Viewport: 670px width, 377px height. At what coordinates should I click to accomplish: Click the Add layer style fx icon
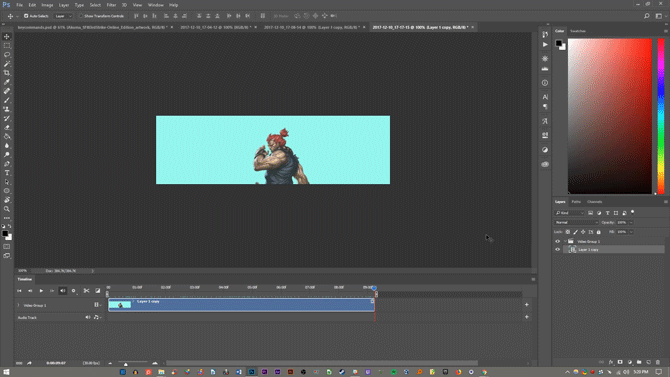[611, 362]
